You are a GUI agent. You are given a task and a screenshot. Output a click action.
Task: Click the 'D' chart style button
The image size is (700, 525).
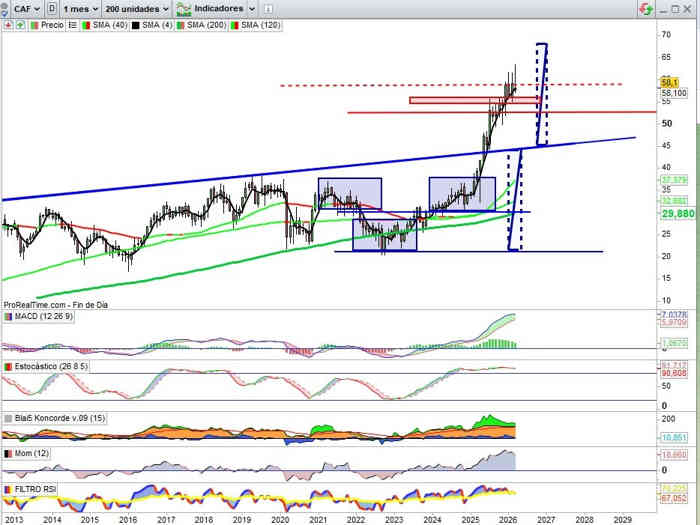click(x=52, y=8)
